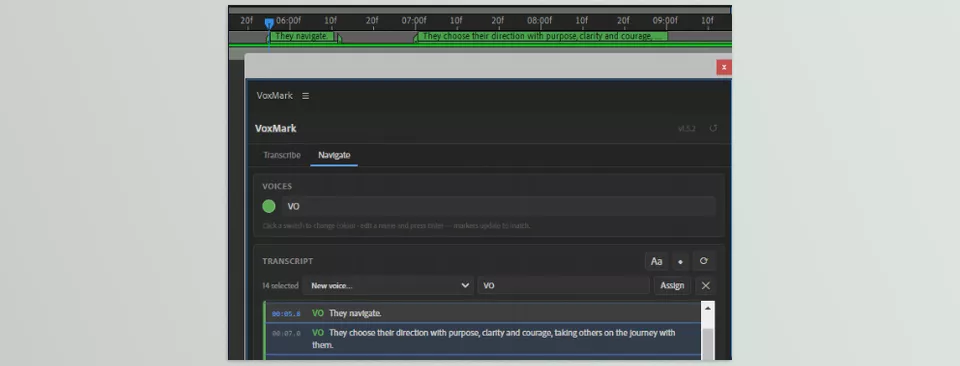This screenshot has width=960, height=366.
Task: Select the Navigate tab
Action: (x=334, y=155)
